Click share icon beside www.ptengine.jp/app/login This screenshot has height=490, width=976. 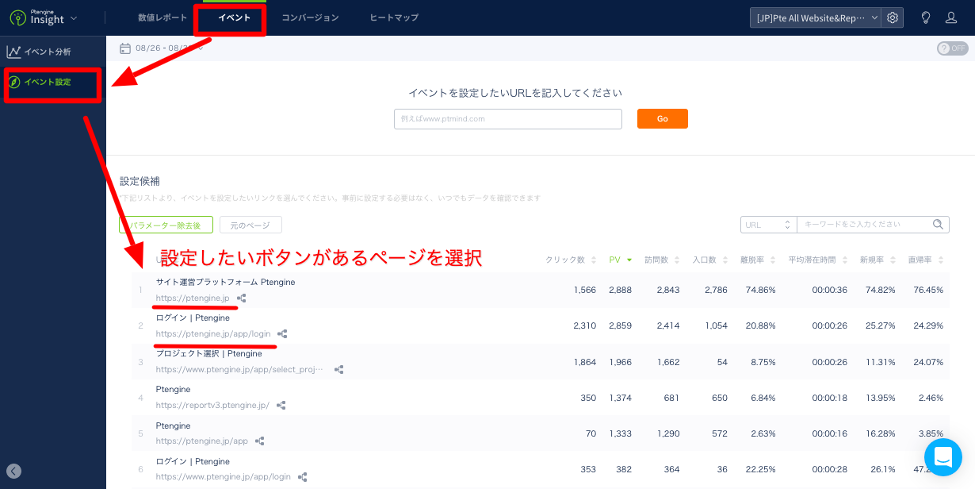(x=303, y=478)
